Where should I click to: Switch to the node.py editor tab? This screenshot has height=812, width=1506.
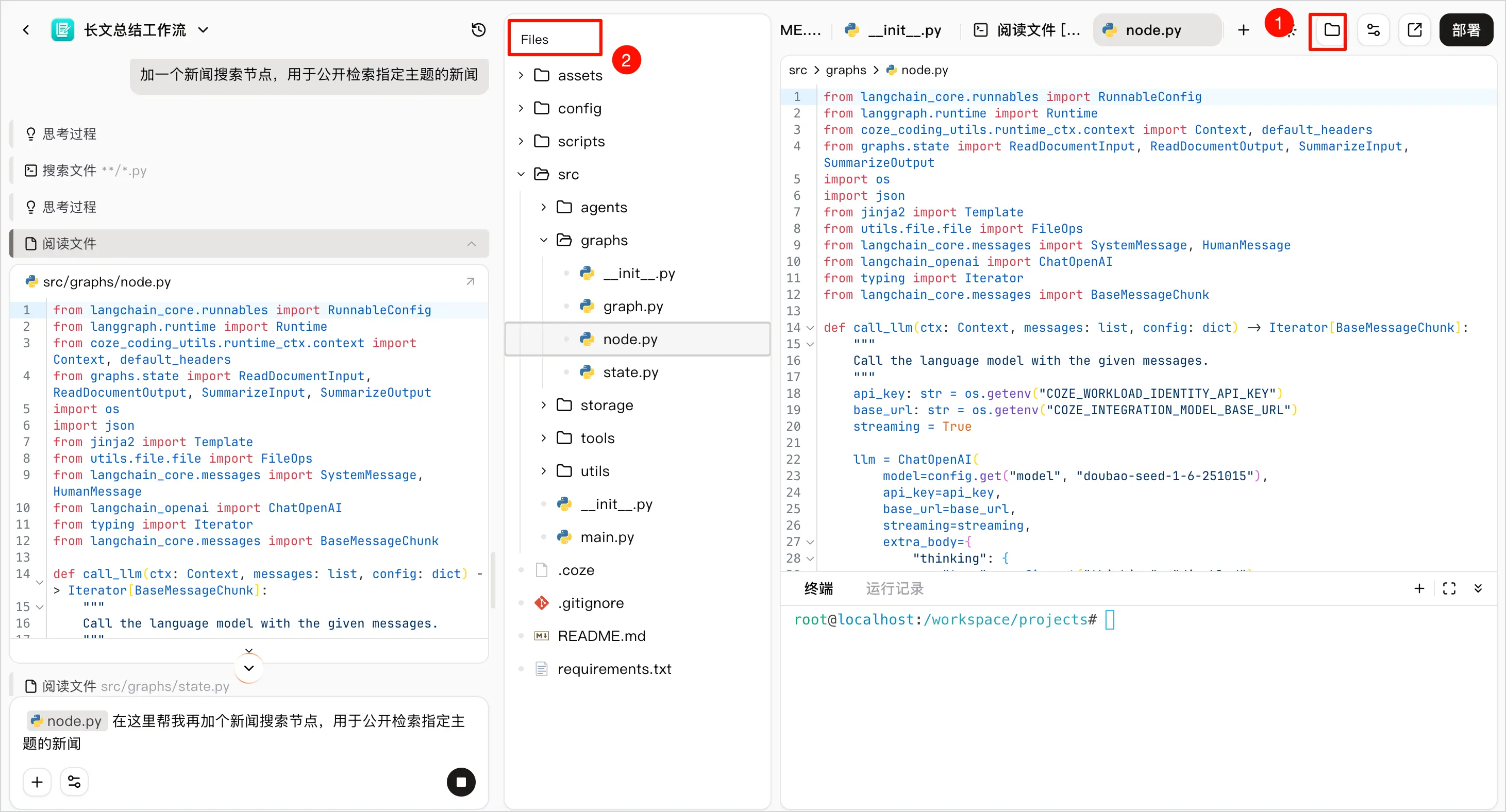(x=1157, y=30)
